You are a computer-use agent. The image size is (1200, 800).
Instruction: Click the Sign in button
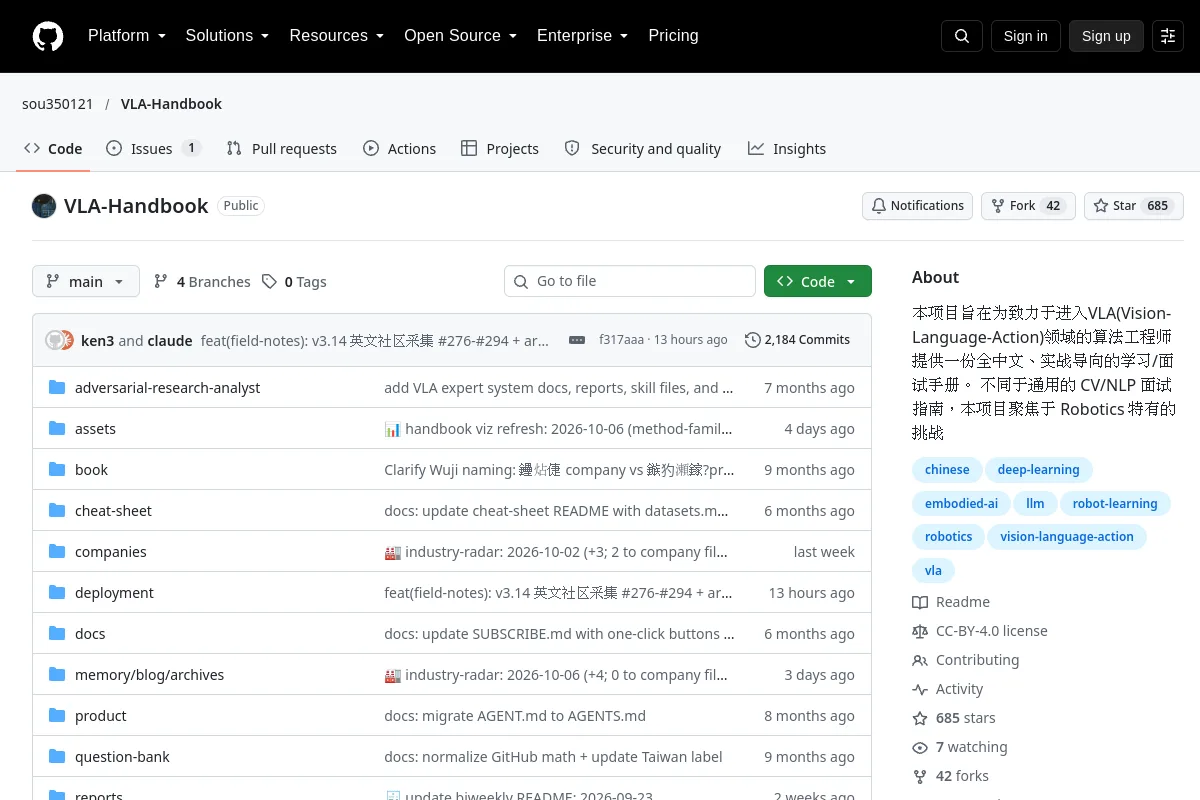(x=1025, y=36)
